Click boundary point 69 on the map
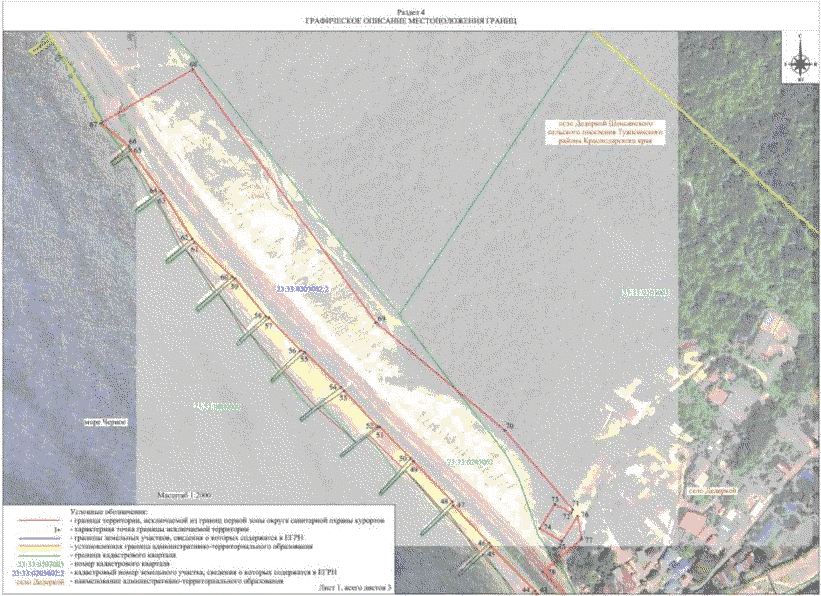The height and width of the screenshot is (596, 821). click(381, 319)
